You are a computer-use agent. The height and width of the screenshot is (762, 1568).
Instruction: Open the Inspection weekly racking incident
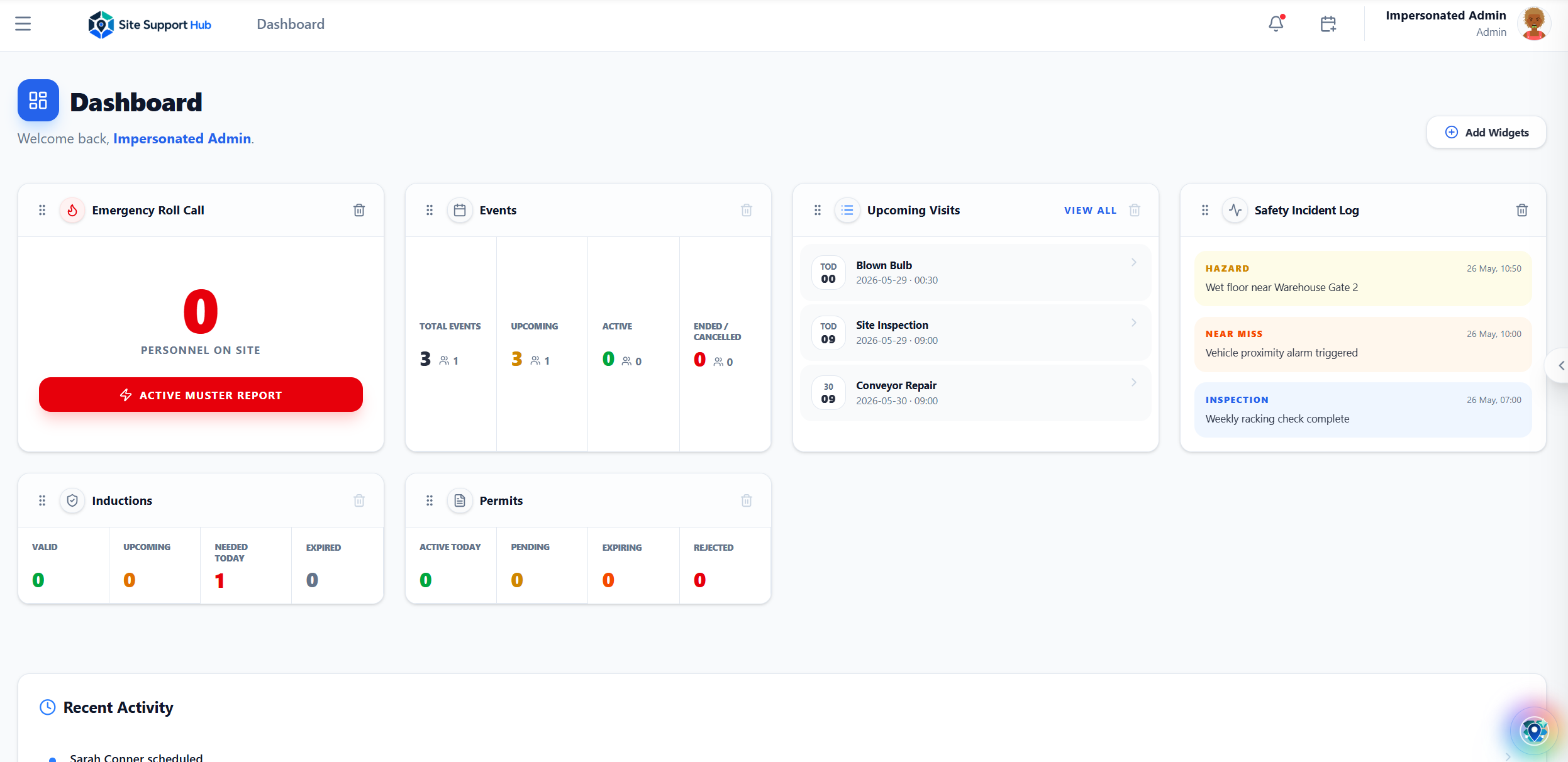coord(1363,410)
